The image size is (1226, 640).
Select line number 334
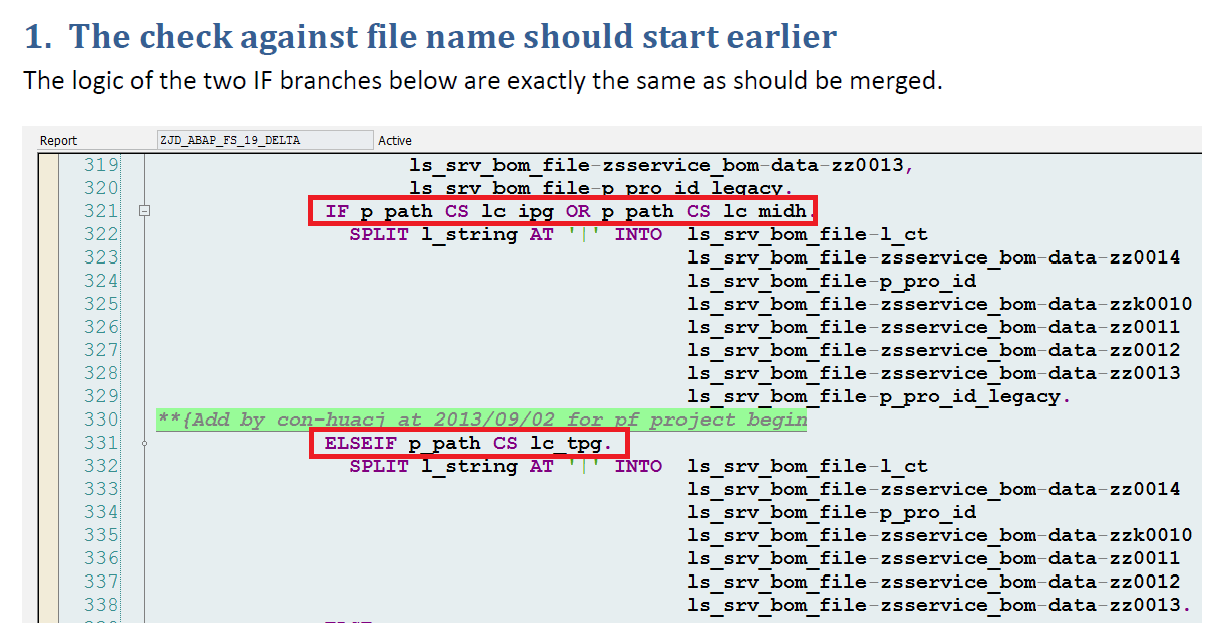(x=101, y=512)
